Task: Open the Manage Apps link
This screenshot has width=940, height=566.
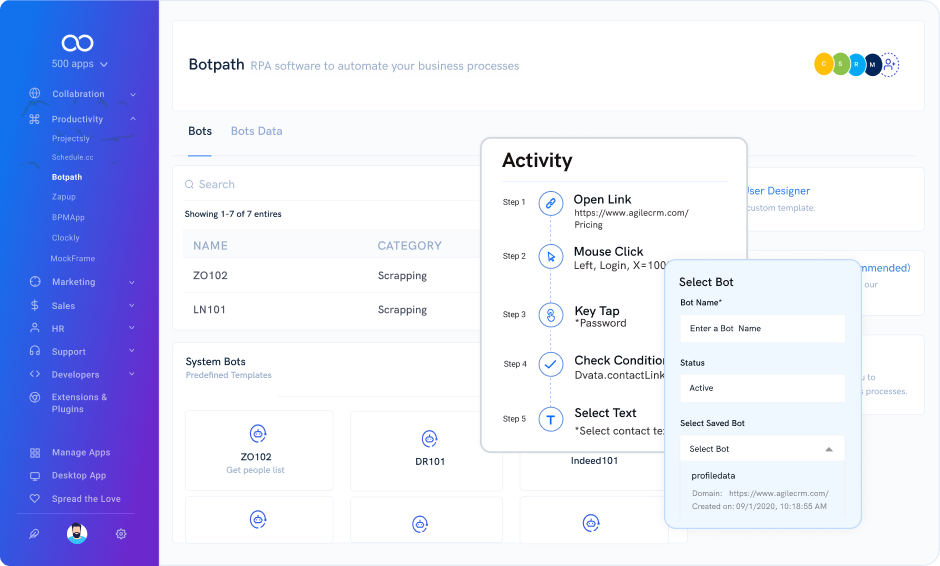Action: click(80, 453)
